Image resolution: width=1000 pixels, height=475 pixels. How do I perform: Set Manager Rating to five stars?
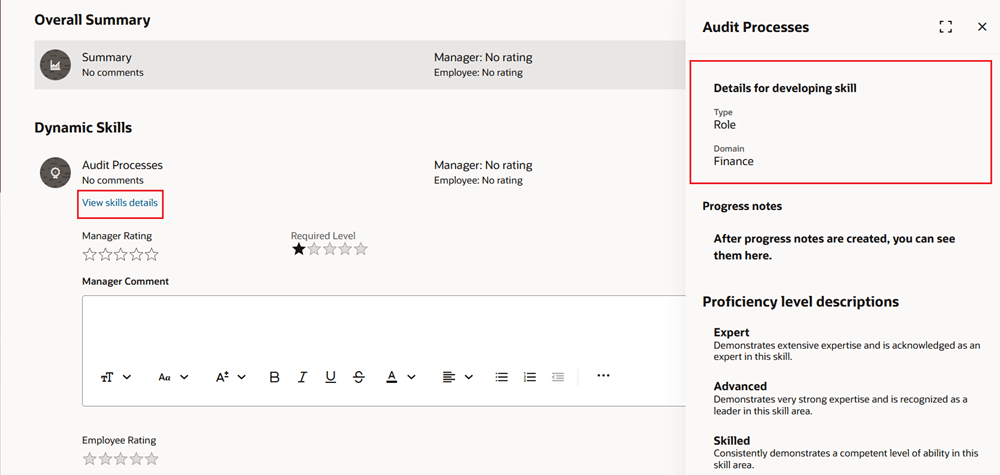point(151,255)
